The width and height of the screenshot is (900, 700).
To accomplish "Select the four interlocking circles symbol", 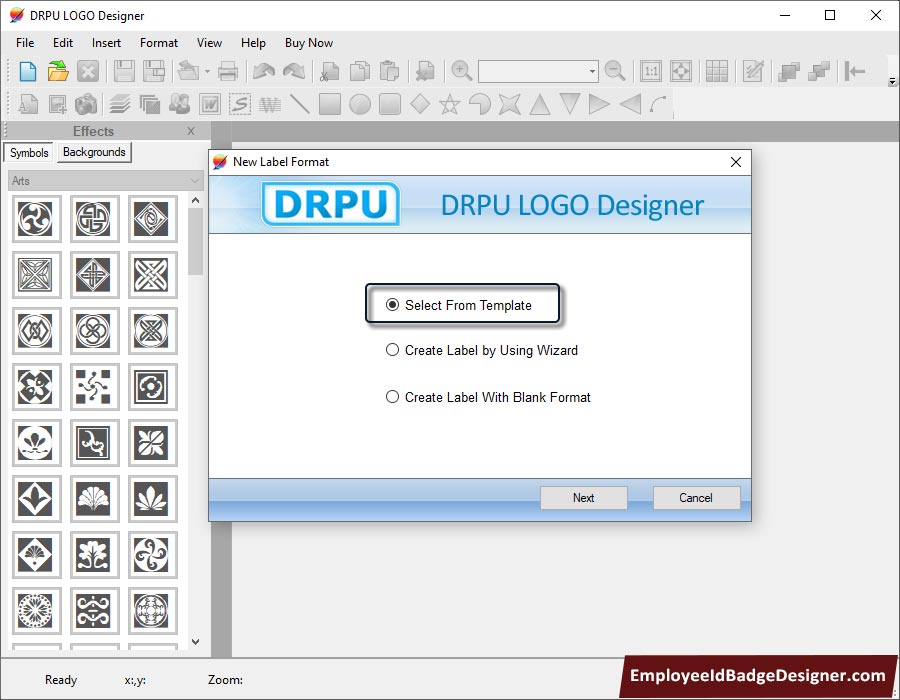I will [94, 330].
